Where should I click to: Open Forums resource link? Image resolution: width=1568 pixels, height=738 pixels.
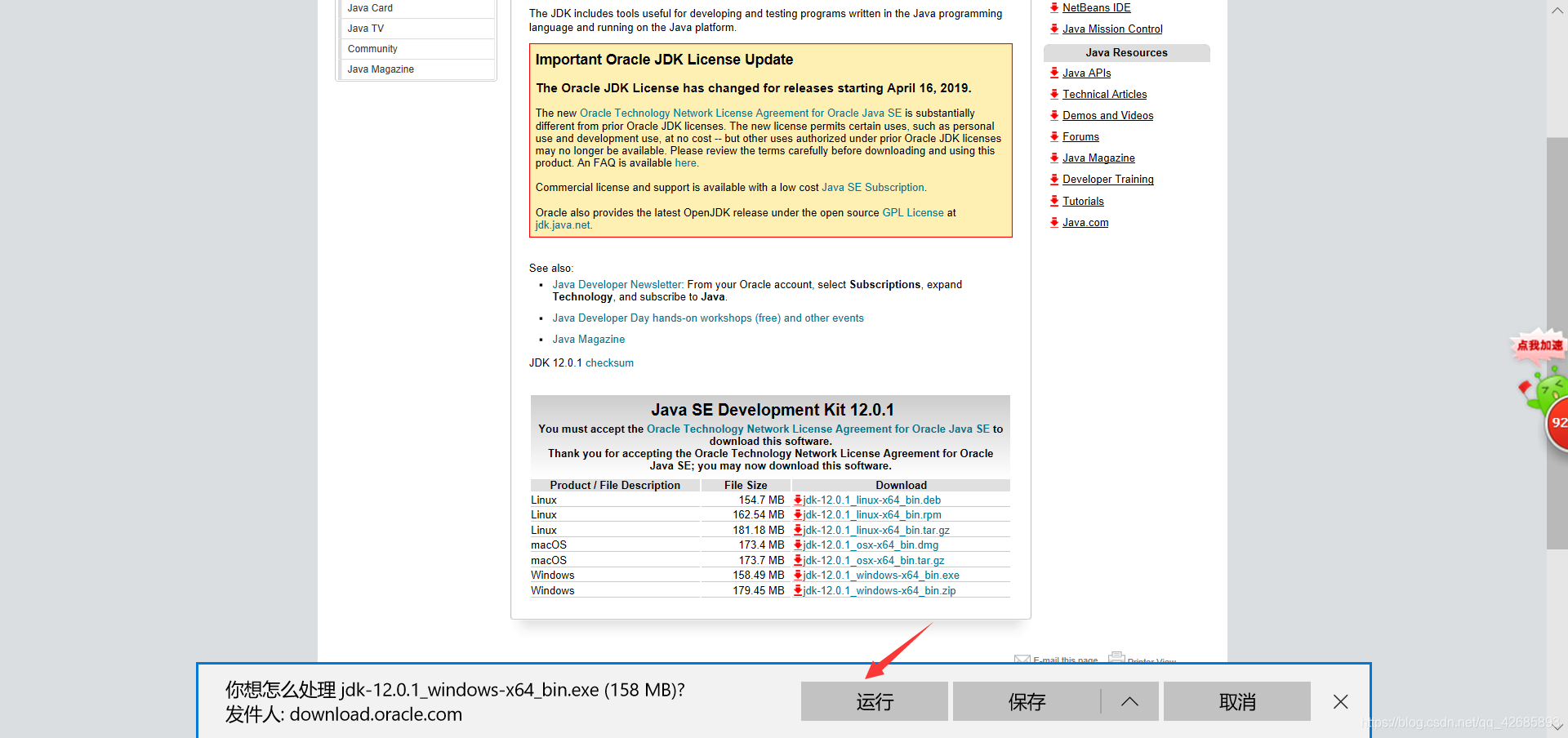tap(1080, 137)
